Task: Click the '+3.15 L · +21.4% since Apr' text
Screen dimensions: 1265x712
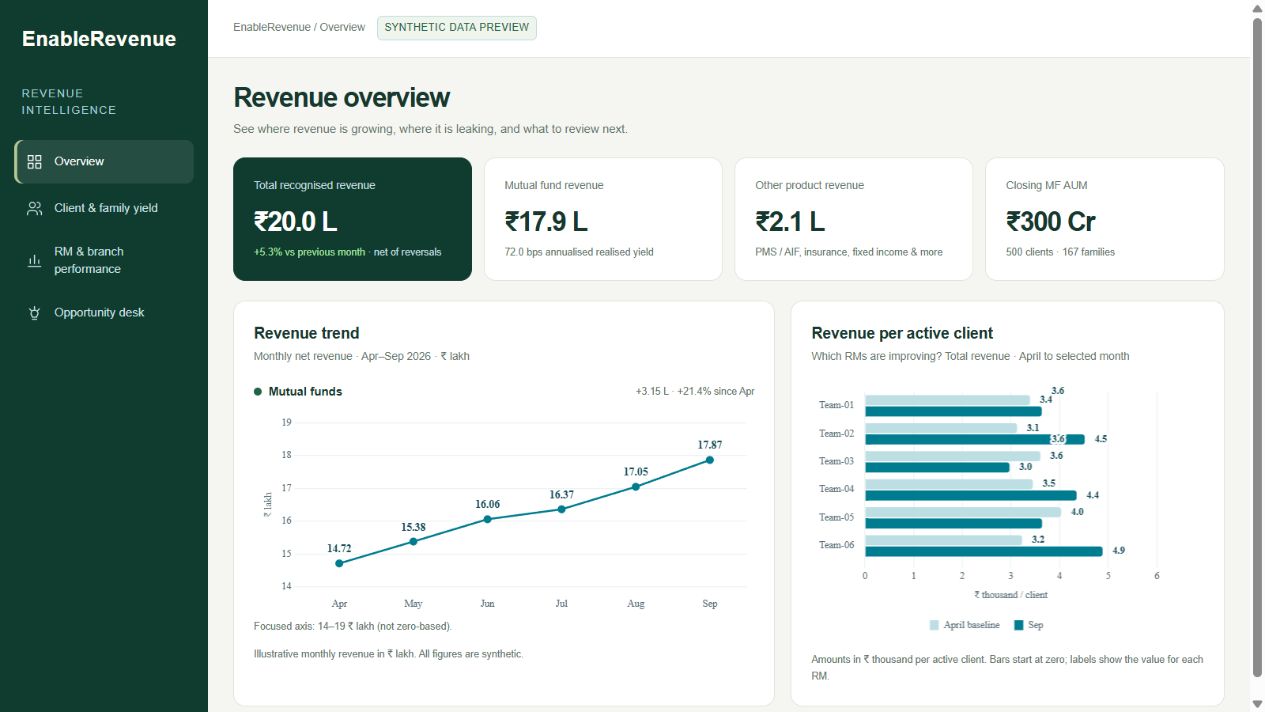Action: coord(695,392)
